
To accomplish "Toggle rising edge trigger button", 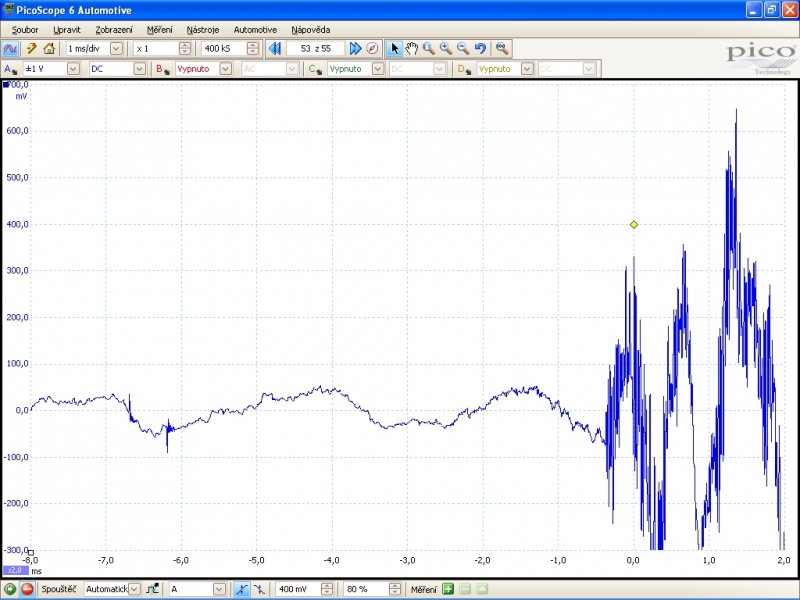I will pos(242,590).
